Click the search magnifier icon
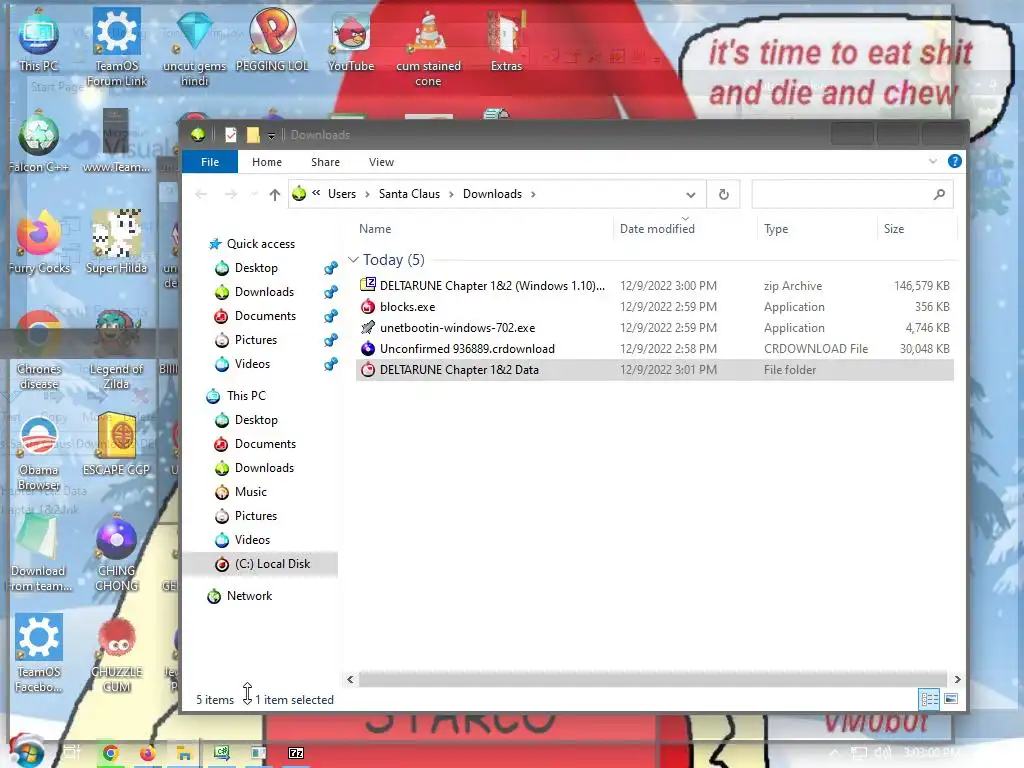 pos(939,195)
